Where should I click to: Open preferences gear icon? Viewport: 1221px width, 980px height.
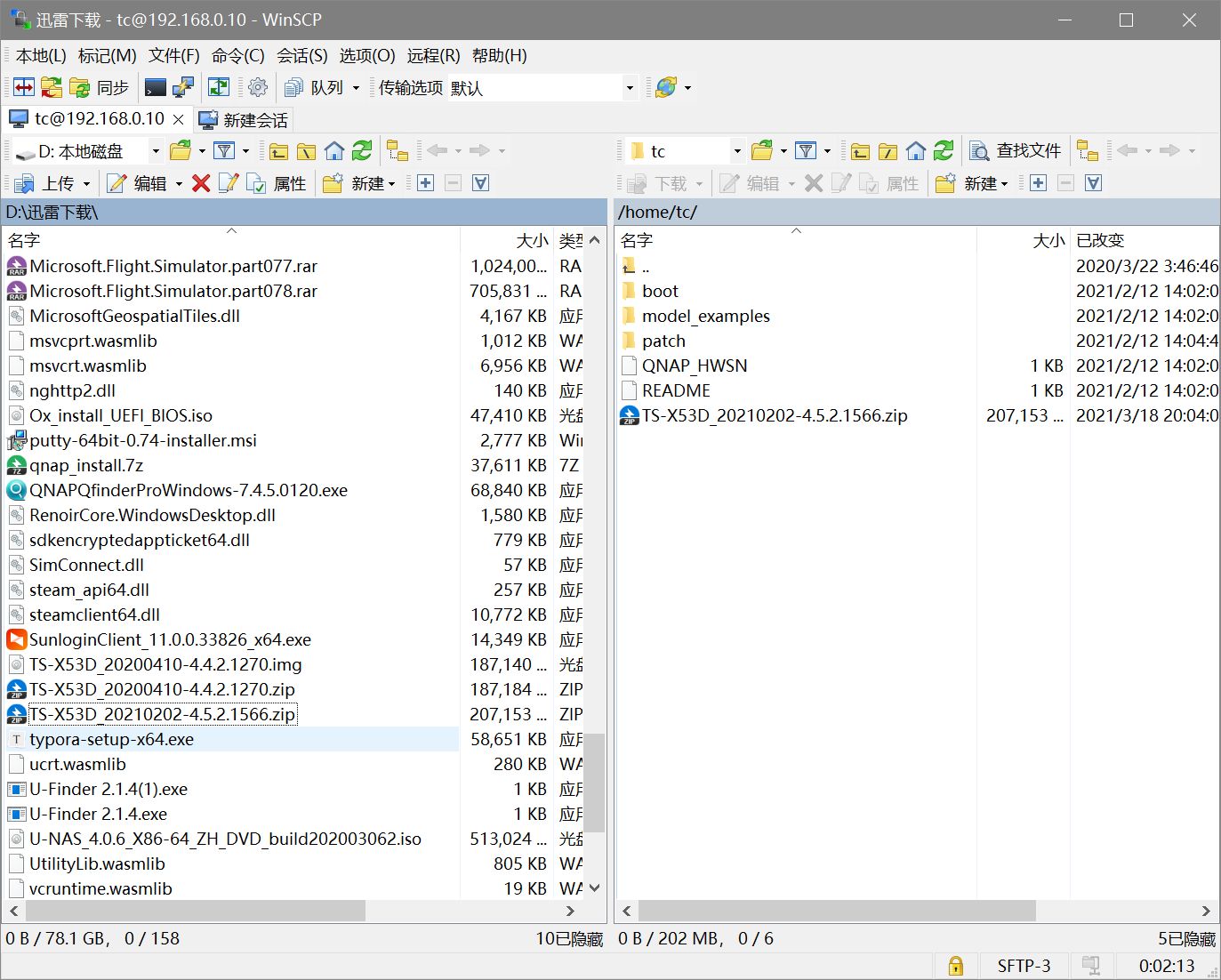(x=258, y=87)
